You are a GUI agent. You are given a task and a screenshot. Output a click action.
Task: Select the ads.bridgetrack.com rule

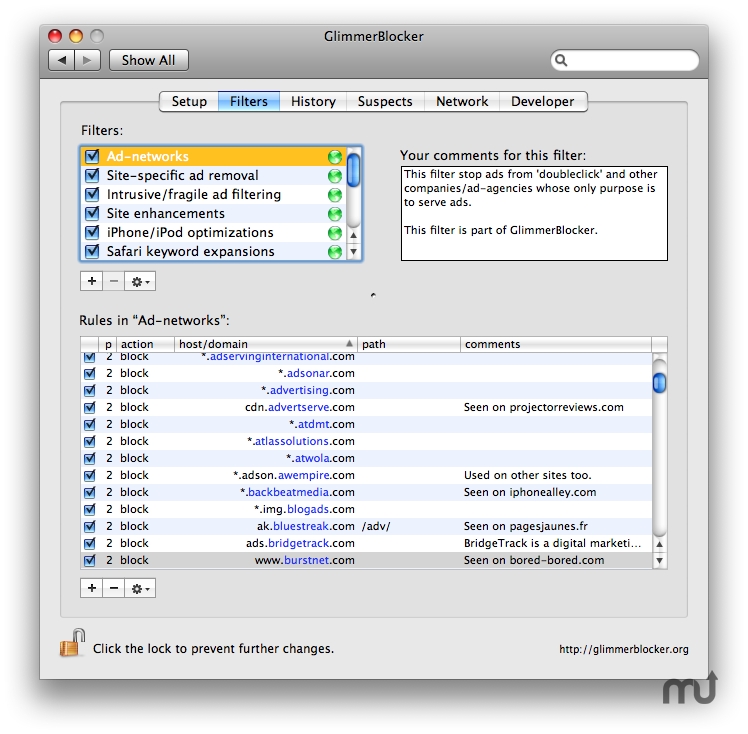pyautogui.click(x=366, y=543)
